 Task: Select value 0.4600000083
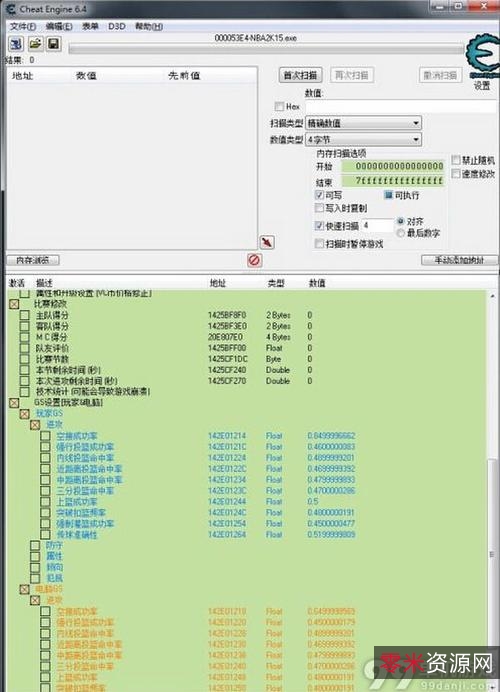(331, 447)
